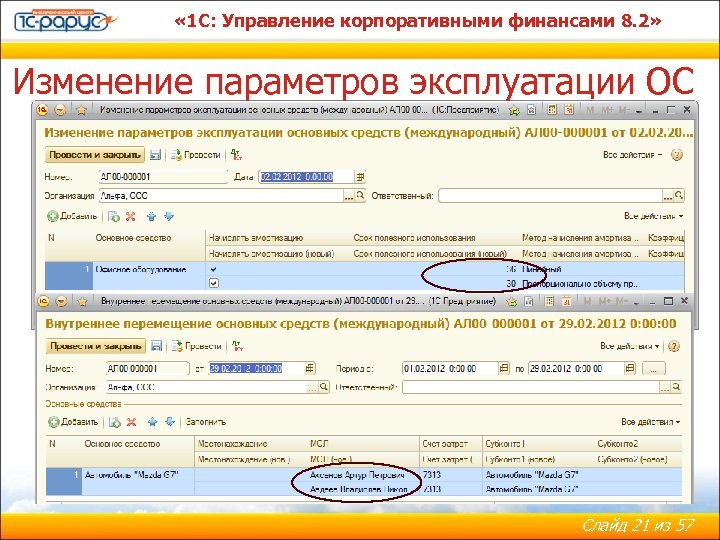Viewport: 720px width, 540px height.
Task: Click Номер field АЛ00-000001 in Изменение параметров
Action: pos(163,177)
